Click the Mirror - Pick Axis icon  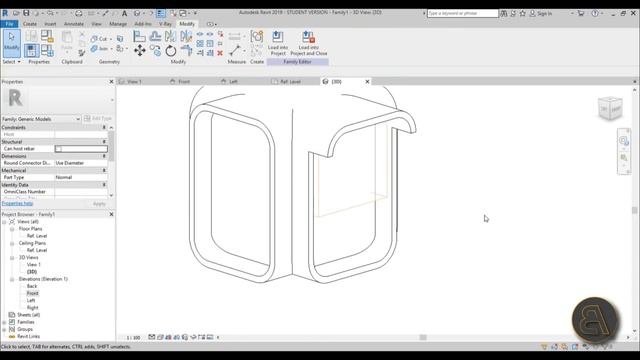tap(171, 36)
